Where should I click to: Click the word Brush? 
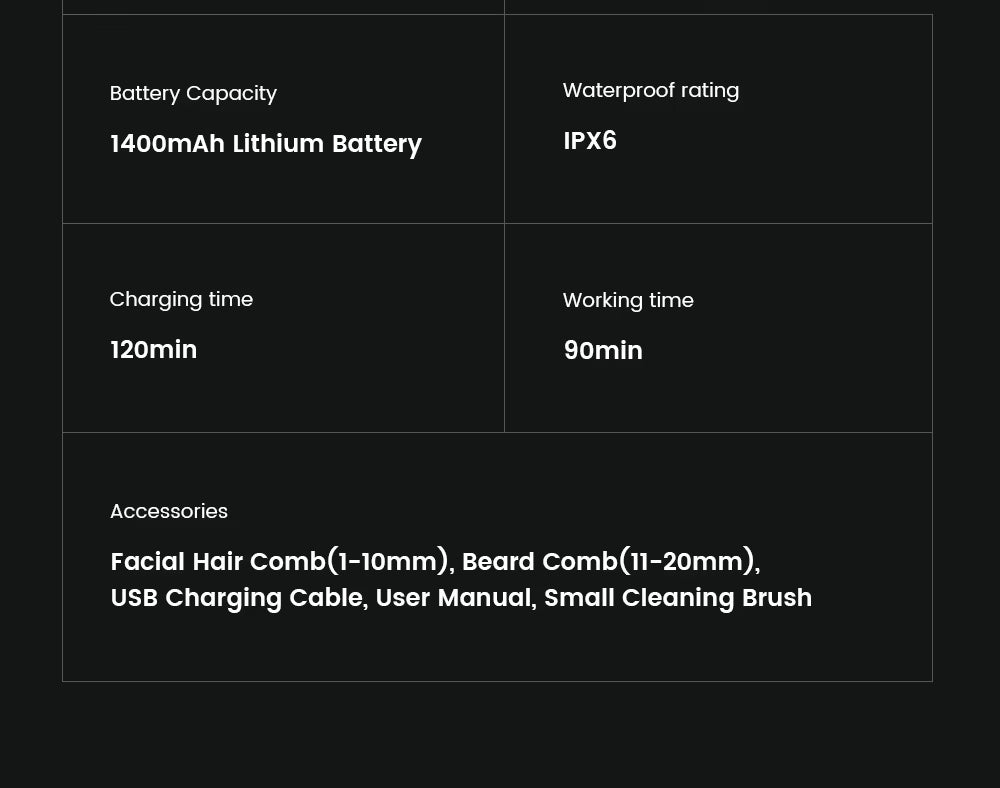[x=777, y=598]
